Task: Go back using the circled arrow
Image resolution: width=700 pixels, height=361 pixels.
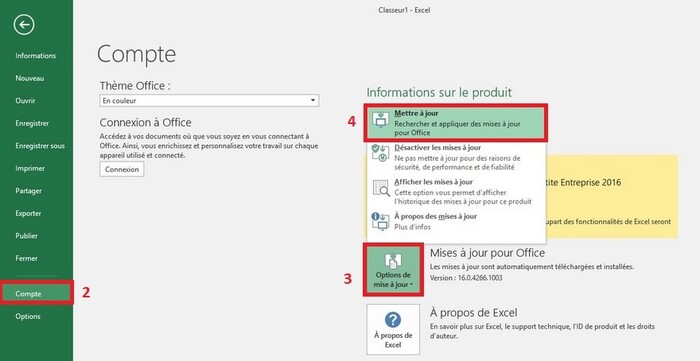Action: tap(24, 25)
